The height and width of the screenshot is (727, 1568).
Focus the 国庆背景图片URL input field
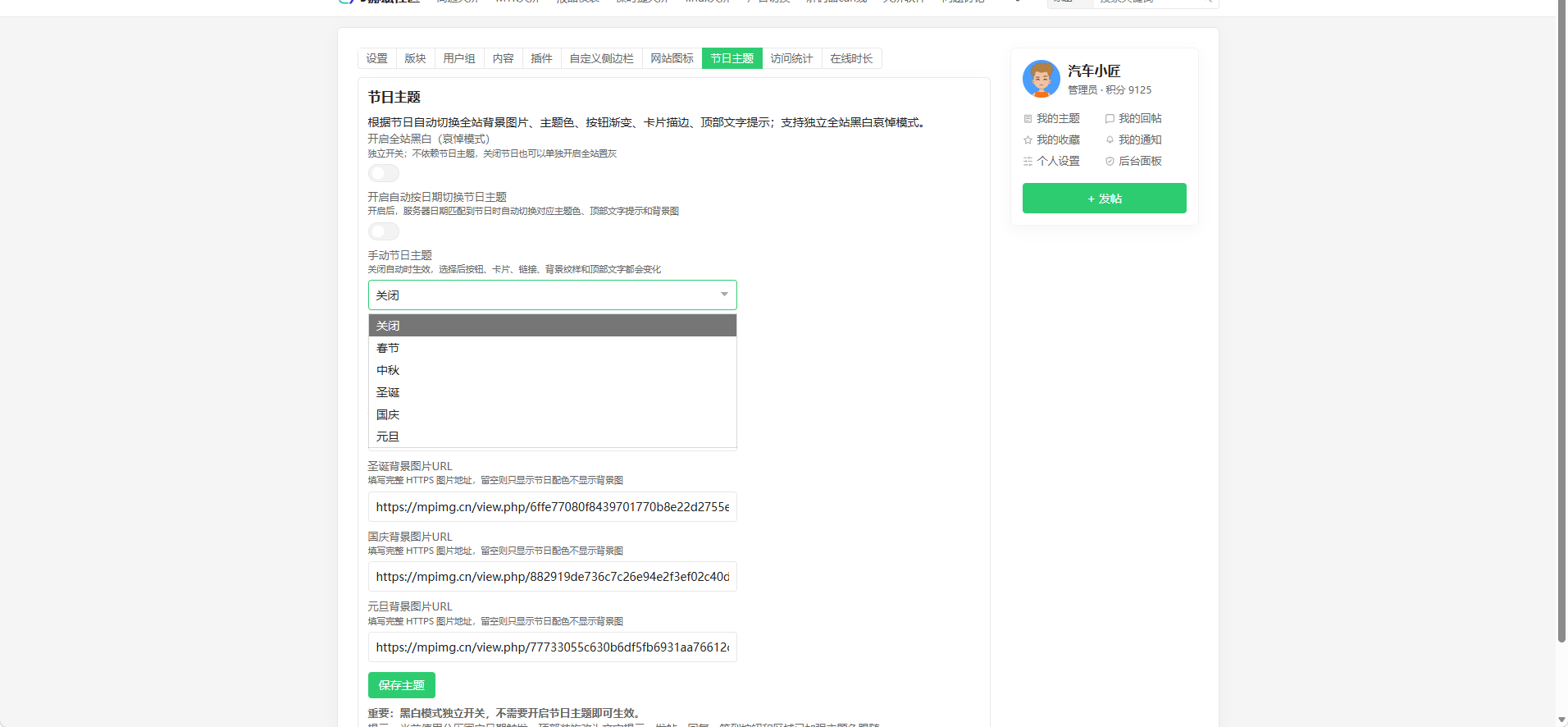point(553,577)
